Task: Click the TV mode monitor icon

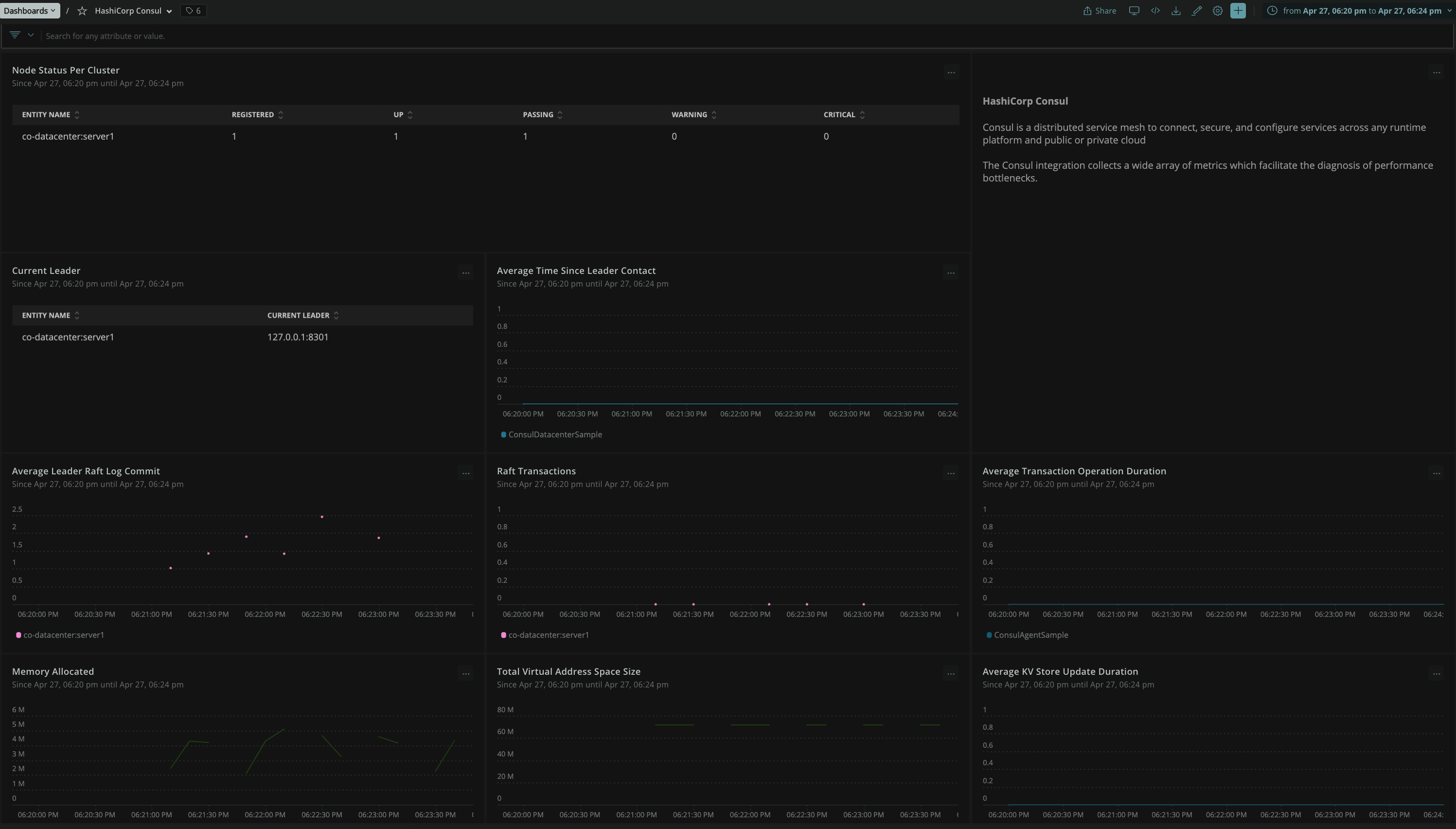Action: click(1134, 11)
